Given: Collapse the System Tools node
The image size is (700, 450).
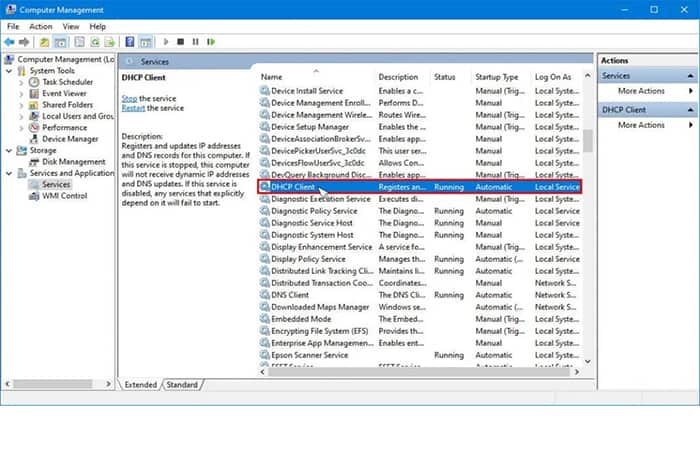Looking at the screenshot, I should (9, 71).
